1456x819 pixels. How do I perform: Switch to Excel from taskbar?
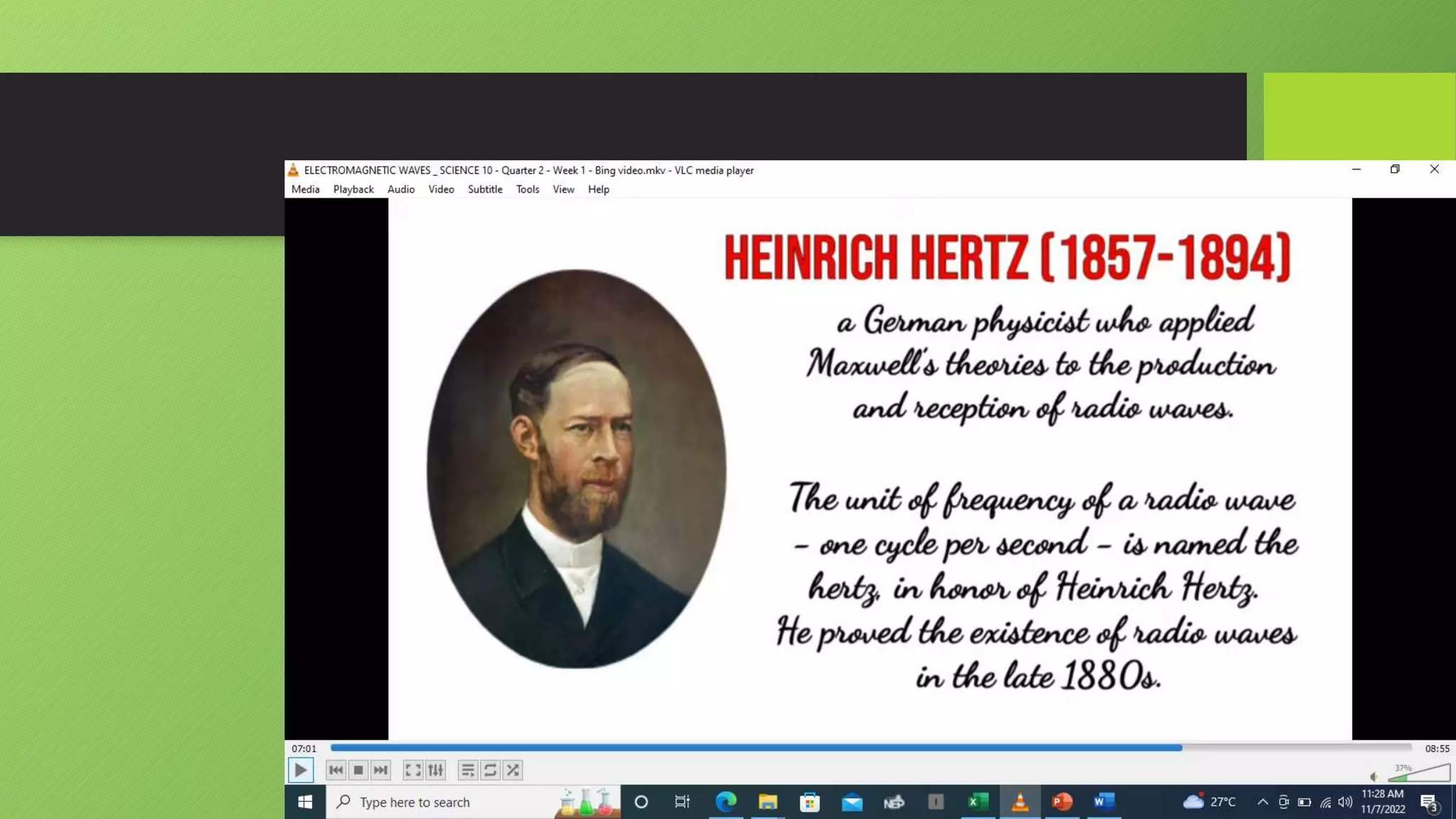coord(978,802)
